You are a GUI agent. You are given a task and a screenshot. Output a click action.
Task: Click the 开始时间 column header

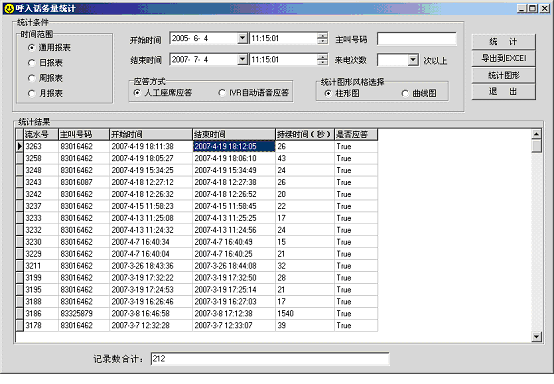pyautogui.click(x=151, y=135)
